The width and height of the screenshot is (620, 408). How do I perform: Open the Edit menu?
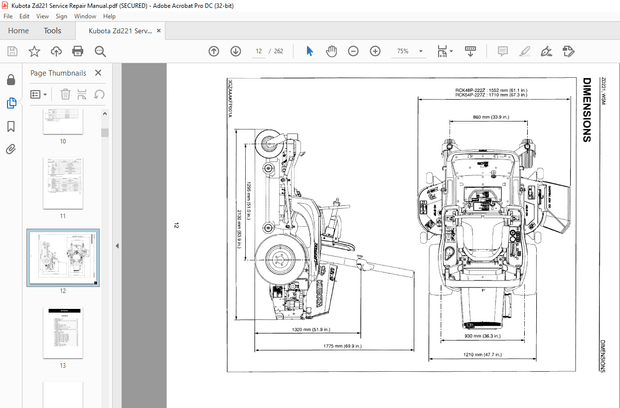point(25,16)
